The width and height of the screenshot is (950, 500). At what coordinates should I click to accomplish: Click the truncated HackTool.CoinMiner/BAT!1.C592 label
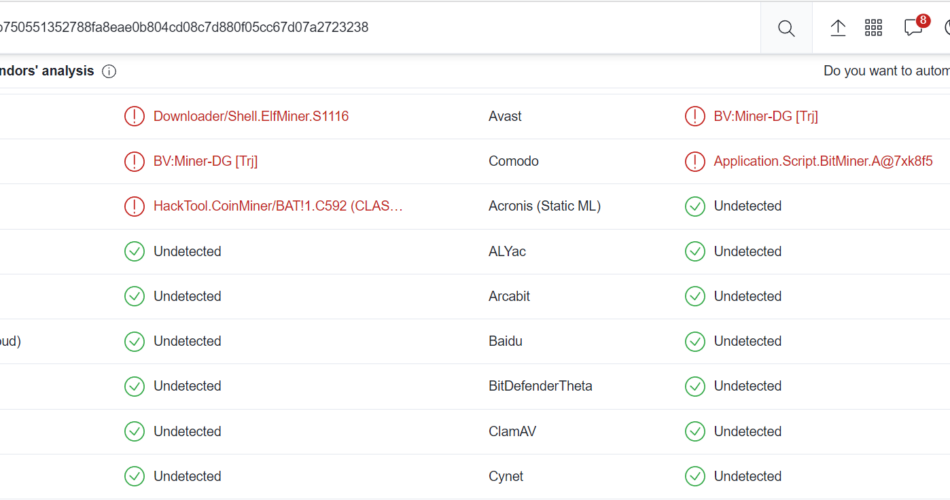coord(278,206)
